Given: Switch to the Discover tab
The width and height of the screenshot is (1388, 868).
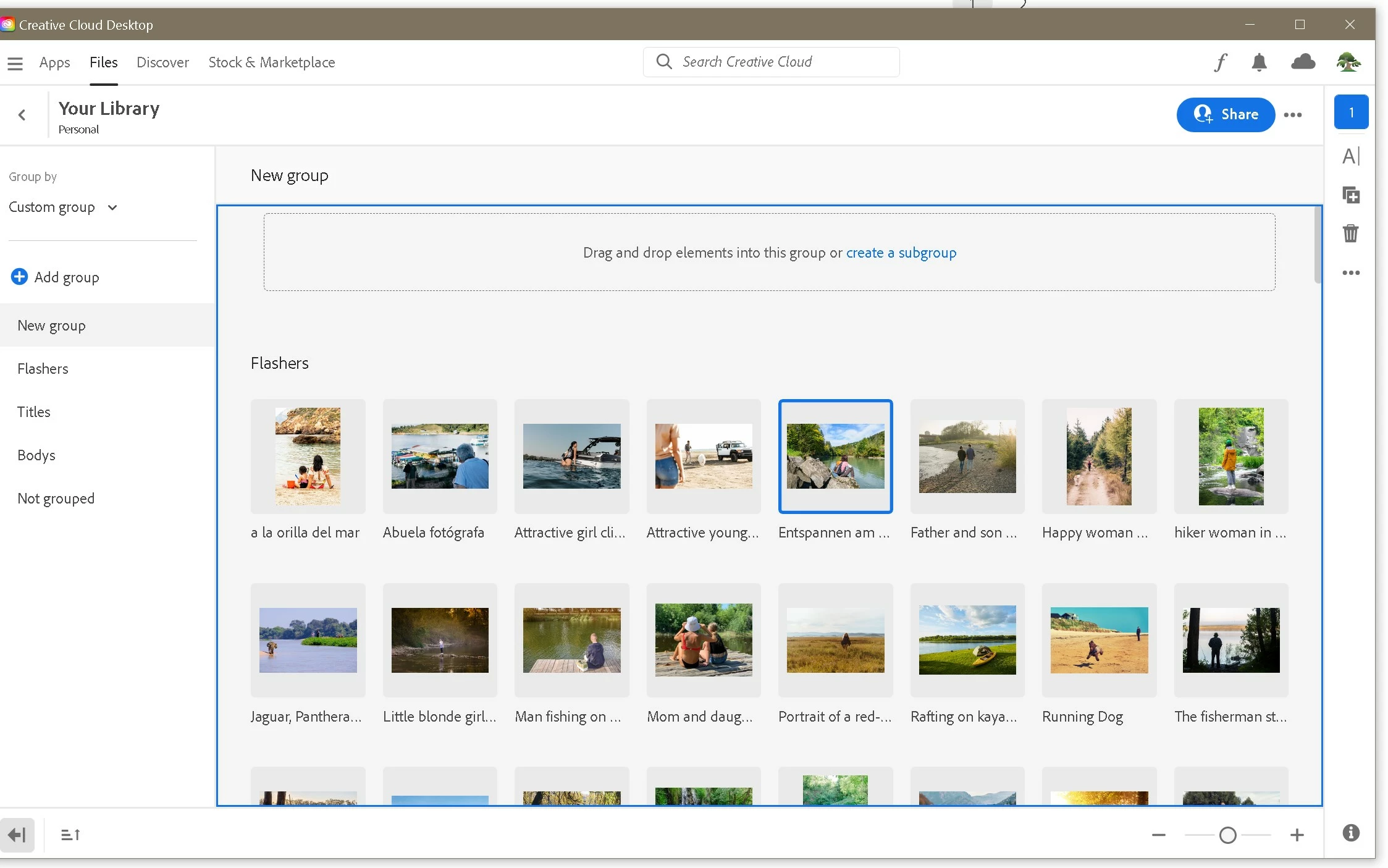Looking at the screenshot, I should (x=162, y=62).
